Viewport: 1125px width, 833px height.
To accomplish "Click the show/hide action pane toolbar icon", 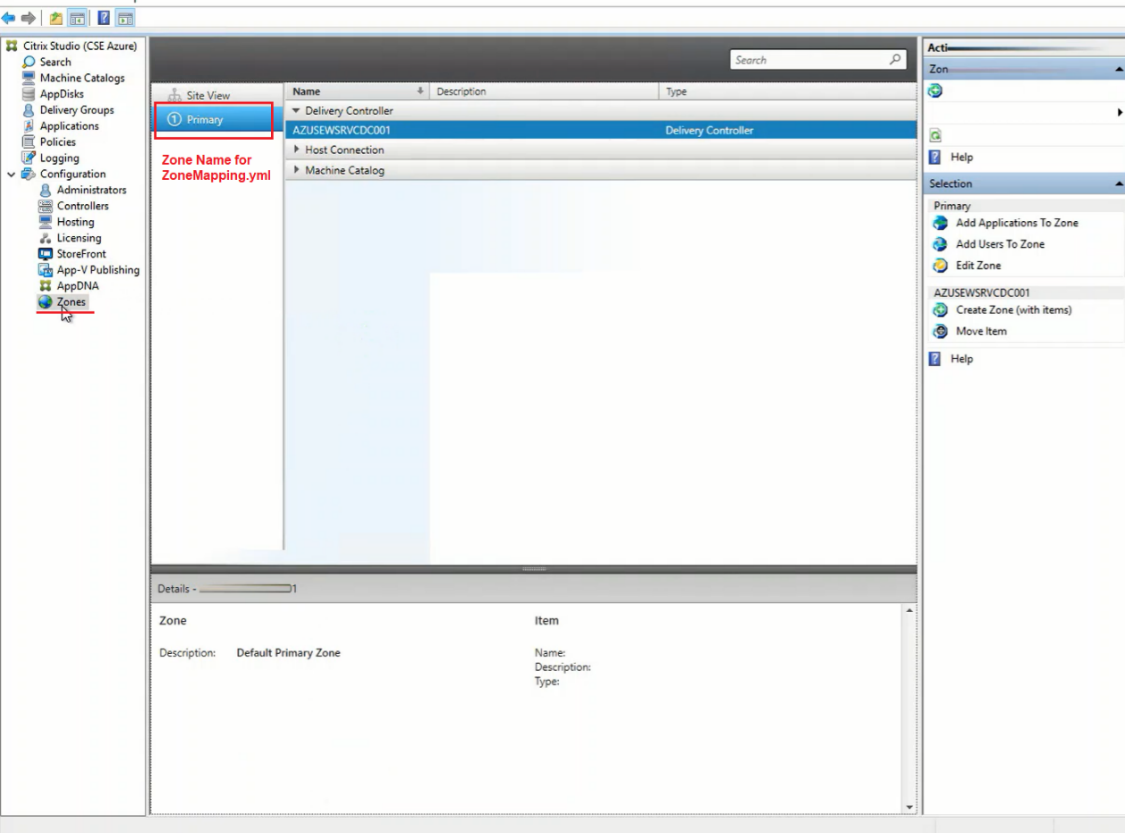I will 125,19.
